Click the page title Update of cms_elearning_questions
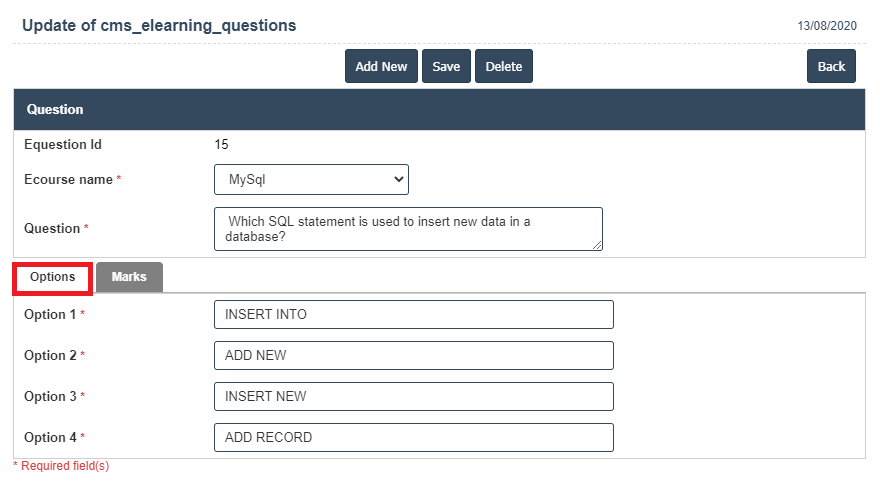 coord(159,25)
